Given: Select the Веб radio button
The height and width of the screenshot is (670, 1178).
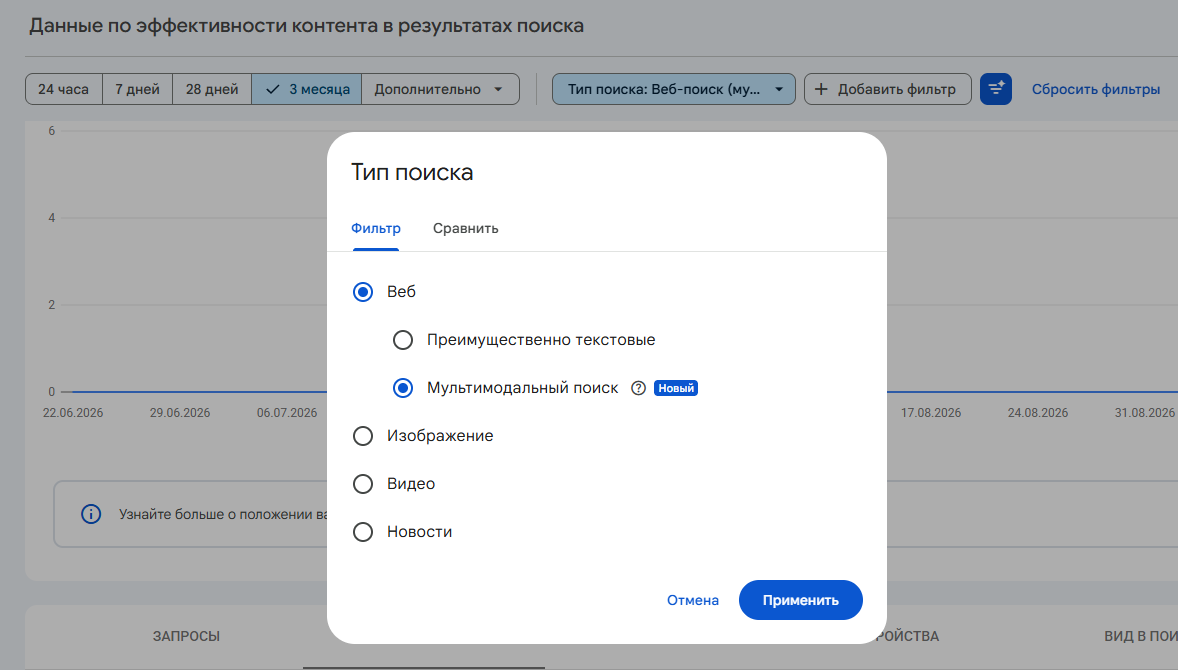Looking at the screenshot, I should [x=363, y=292].
